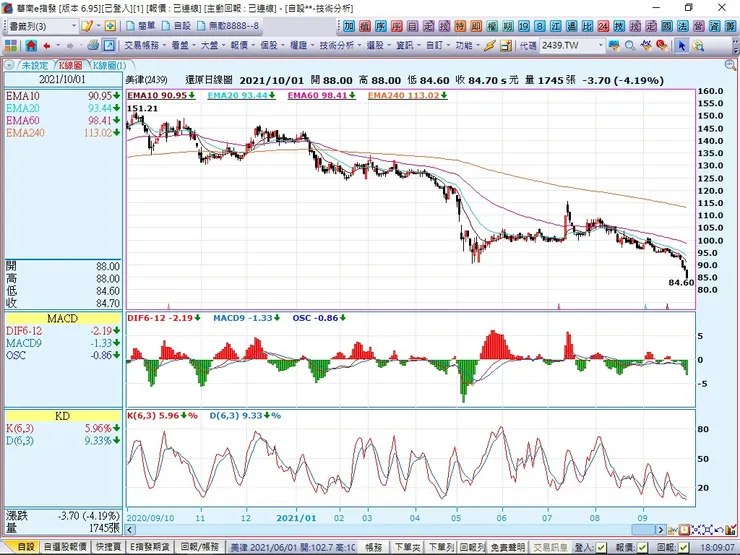Open the 技術分析 menu
This screenshot has width=740, height=555.
coord(340,46)
